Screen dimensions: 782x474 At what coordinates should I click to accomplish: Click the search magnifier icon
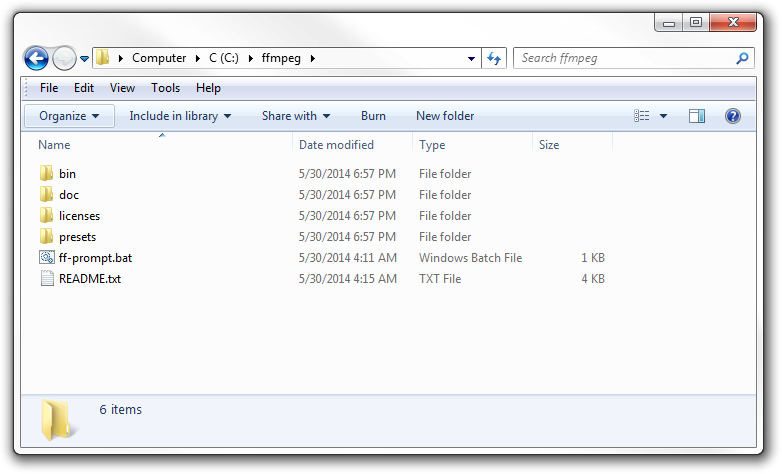(x=743, y=58)
